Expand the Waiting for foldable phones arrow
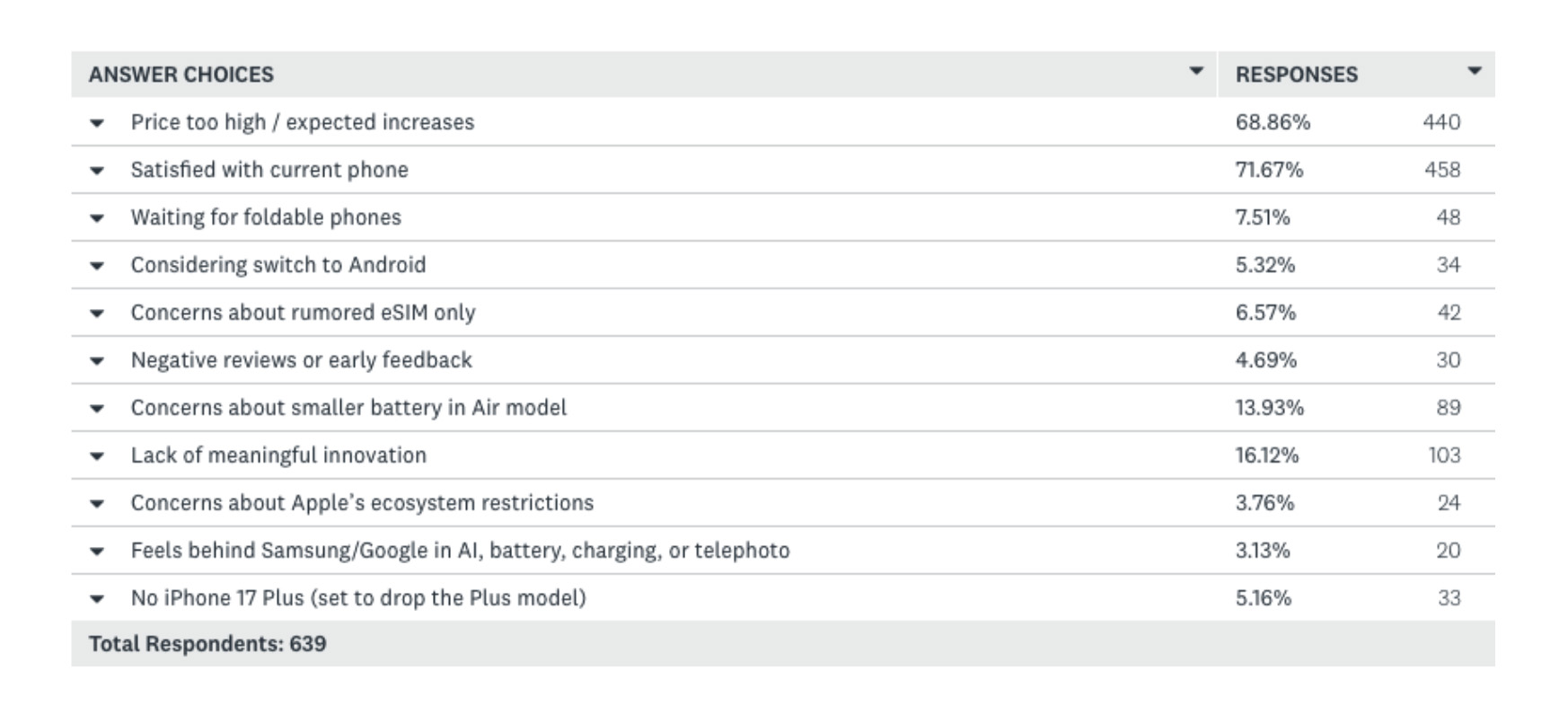The image size is (1568, 715). (97, 218)
